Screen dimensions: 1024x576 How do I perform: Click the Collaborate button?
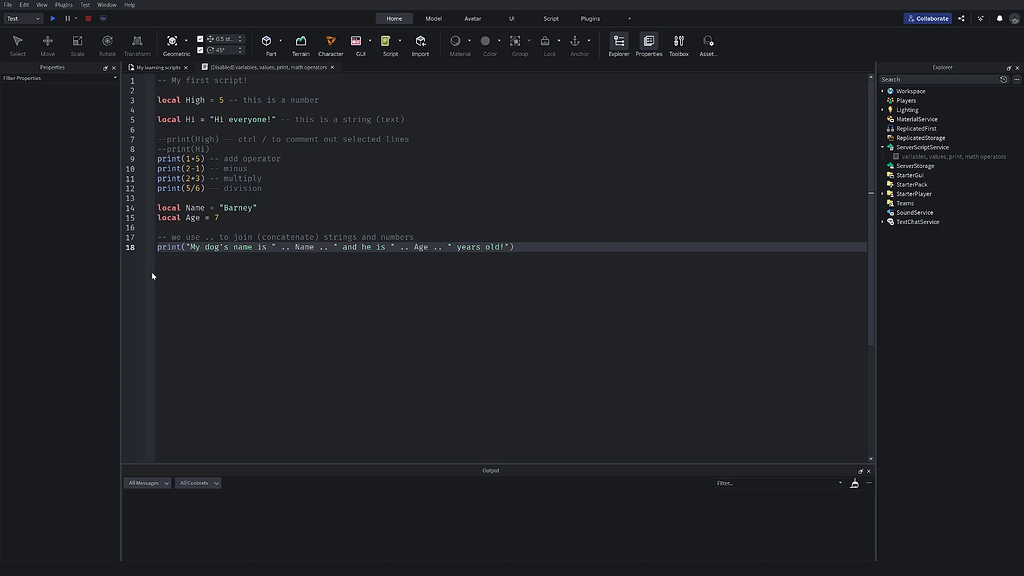click(926, 17)
